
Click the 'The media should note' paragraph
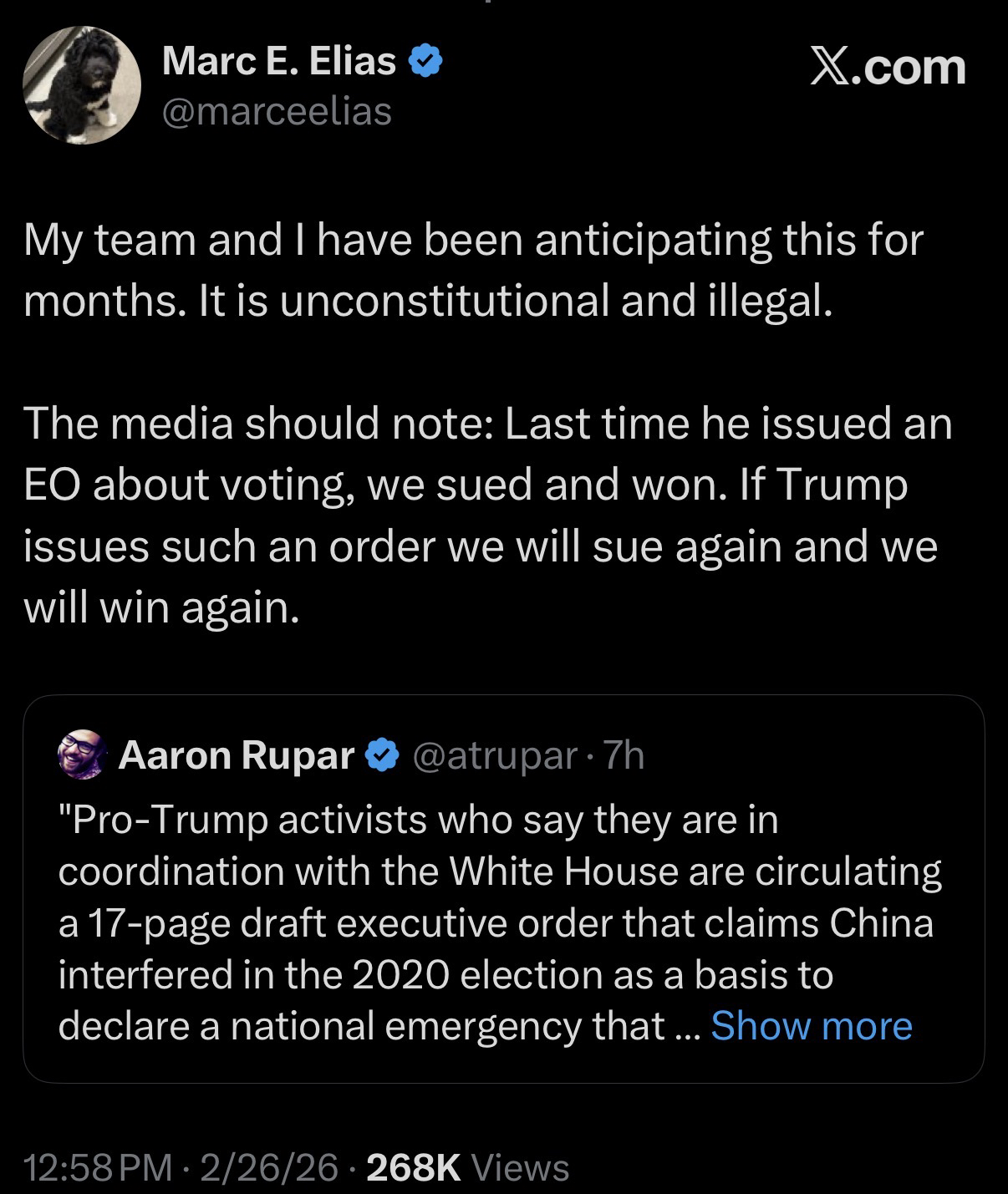point(488,514)
